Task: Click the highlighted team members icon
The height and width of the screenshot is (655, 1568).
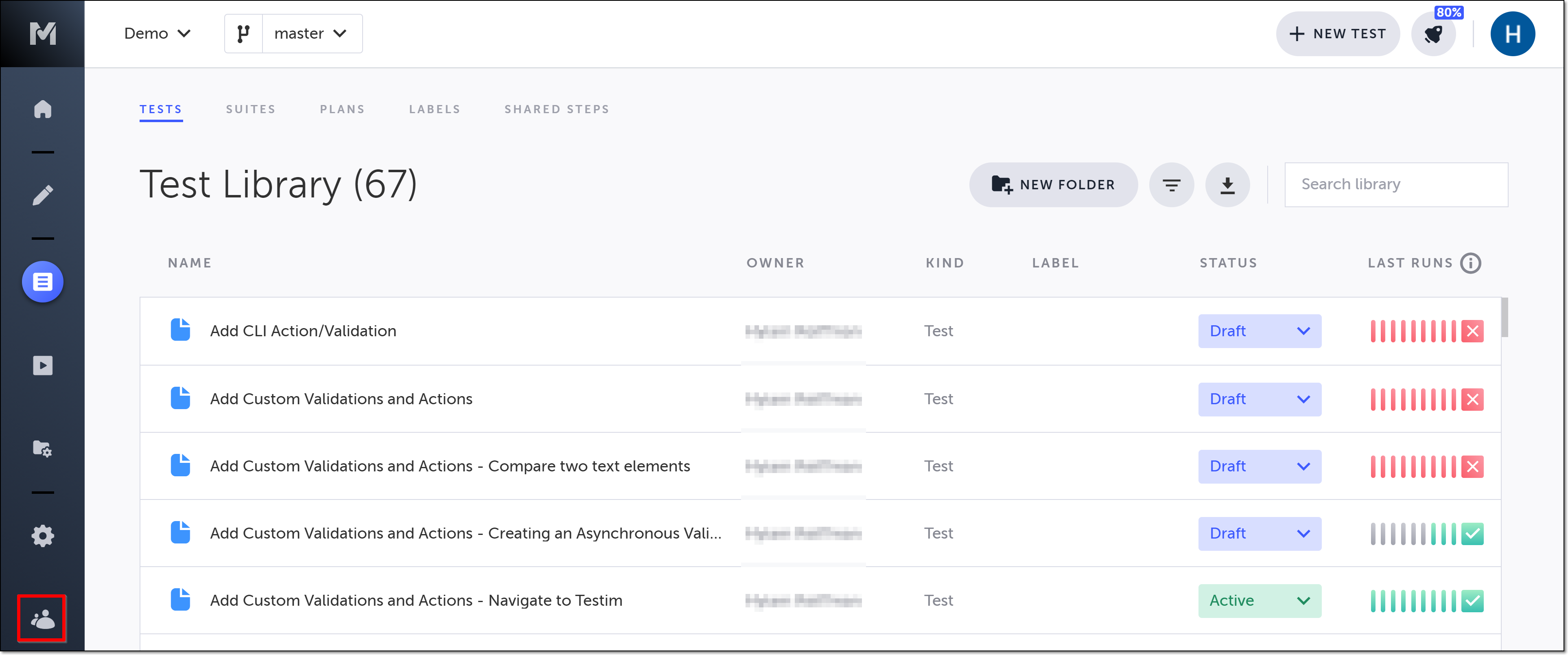Action: [x=42, y=619]
